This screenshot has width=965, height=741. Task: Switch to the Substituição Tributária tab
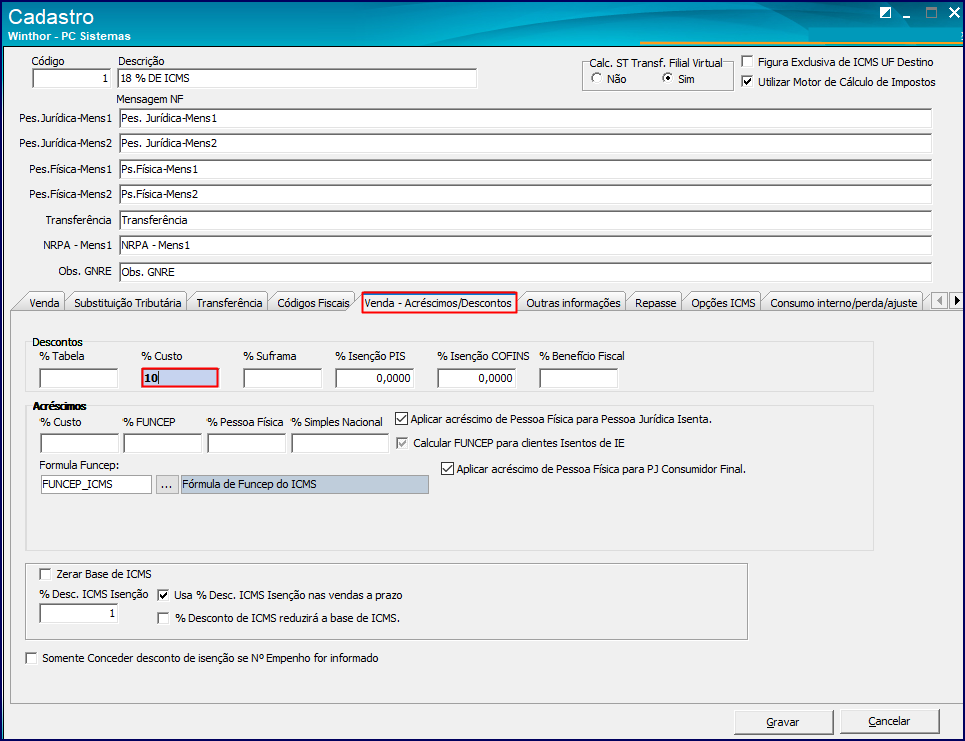pos(127,303)
